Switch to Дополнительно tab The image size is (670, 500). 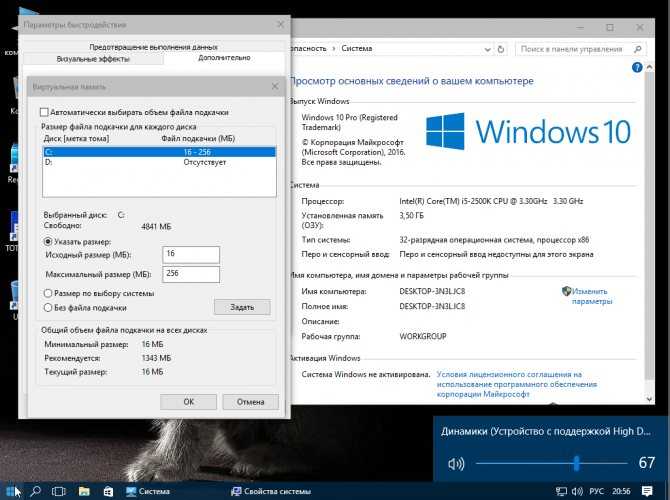coord(224,58)
